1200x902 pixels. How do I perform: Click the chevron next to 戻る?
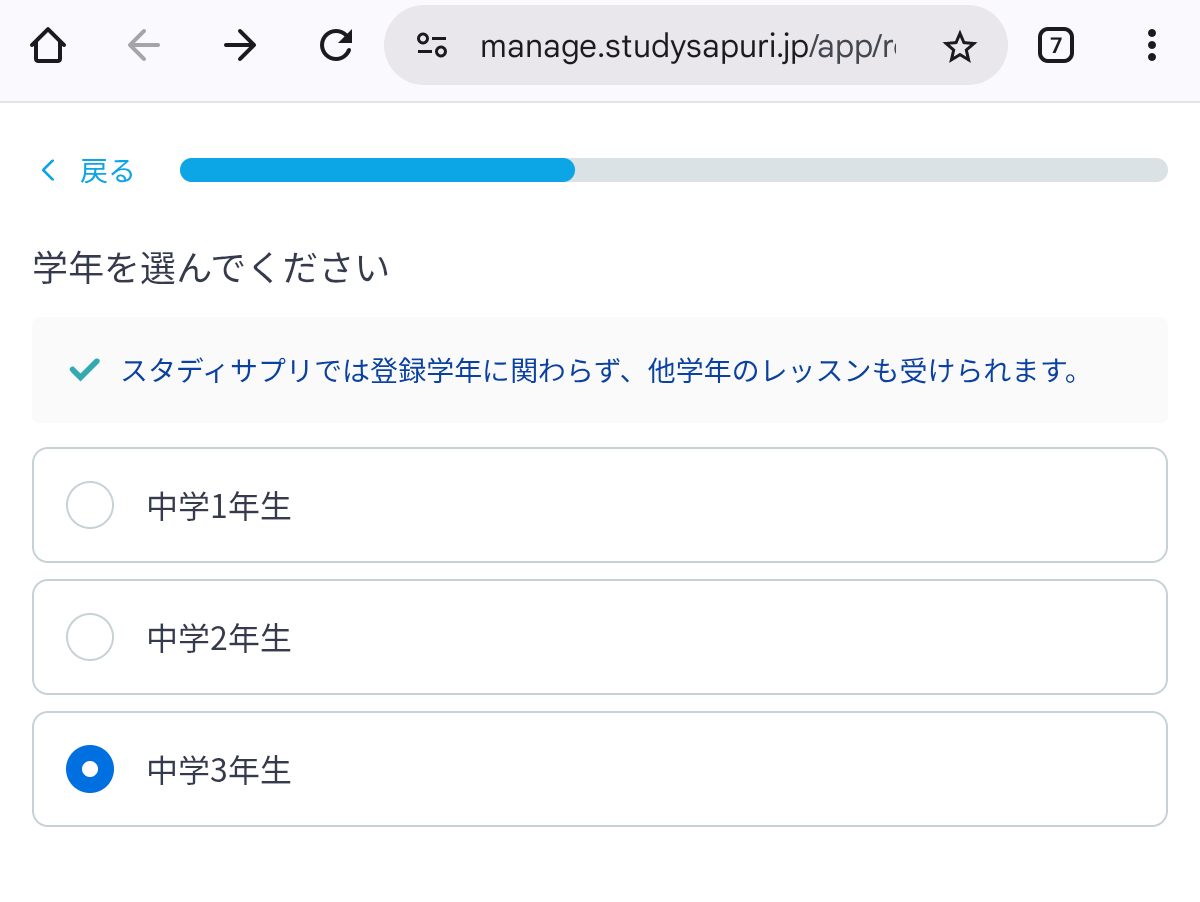pos(47,171)
